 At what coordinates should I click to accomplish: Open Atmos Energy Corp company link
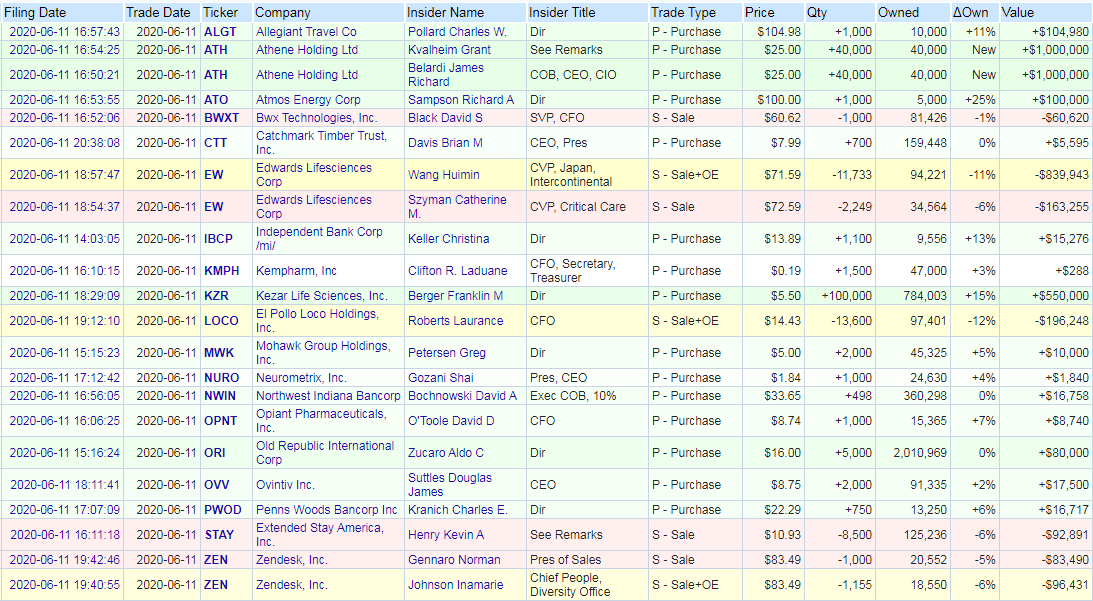pyautogui.click(x=308, y=100)
